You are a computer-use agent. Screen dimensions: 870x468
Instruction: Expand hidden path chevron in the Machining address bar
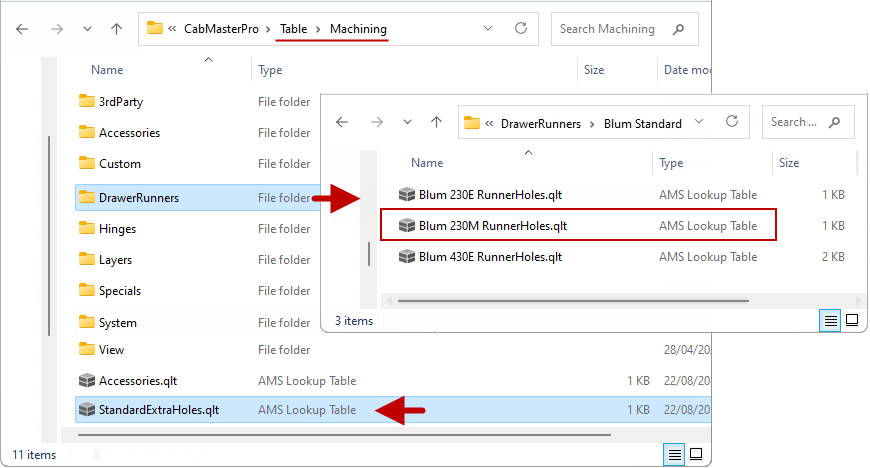coord(173,29)
